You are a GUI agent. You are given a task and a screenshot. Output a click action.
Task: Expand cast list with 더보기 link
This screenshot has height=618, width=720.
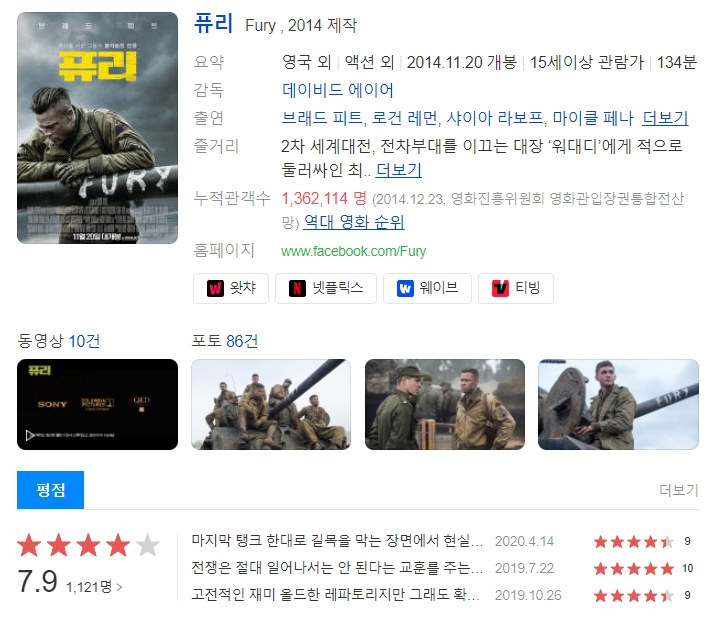tap(665, 118)
